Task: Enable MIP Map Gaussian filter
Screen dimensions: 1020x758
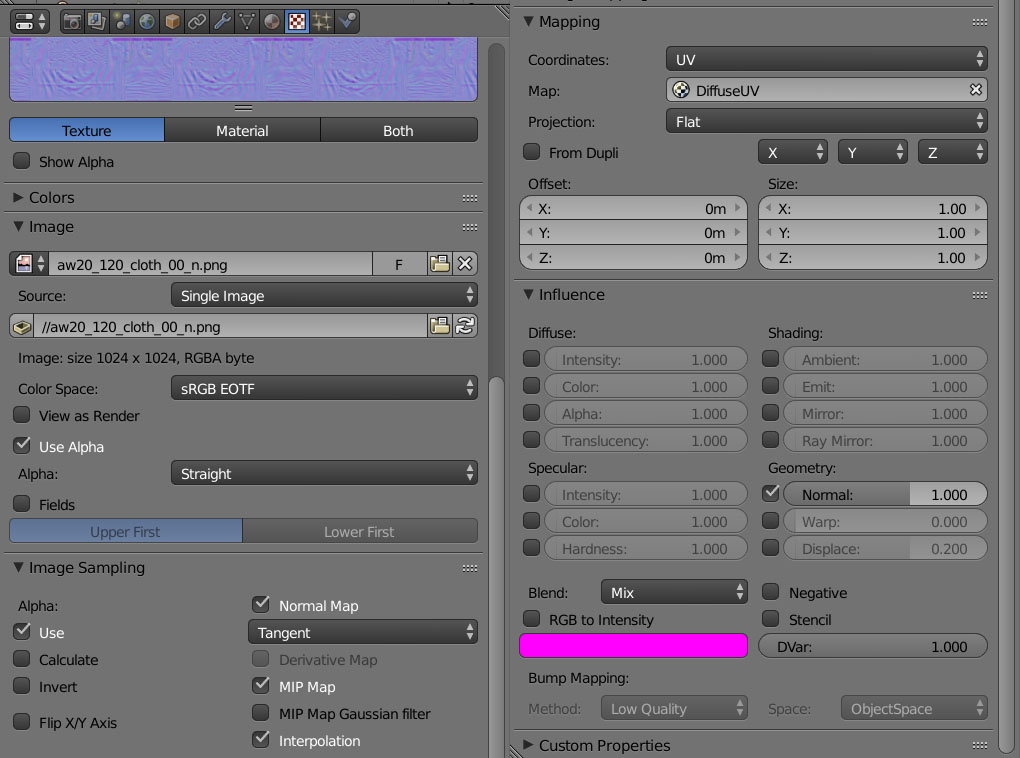Action: [261, 712]
